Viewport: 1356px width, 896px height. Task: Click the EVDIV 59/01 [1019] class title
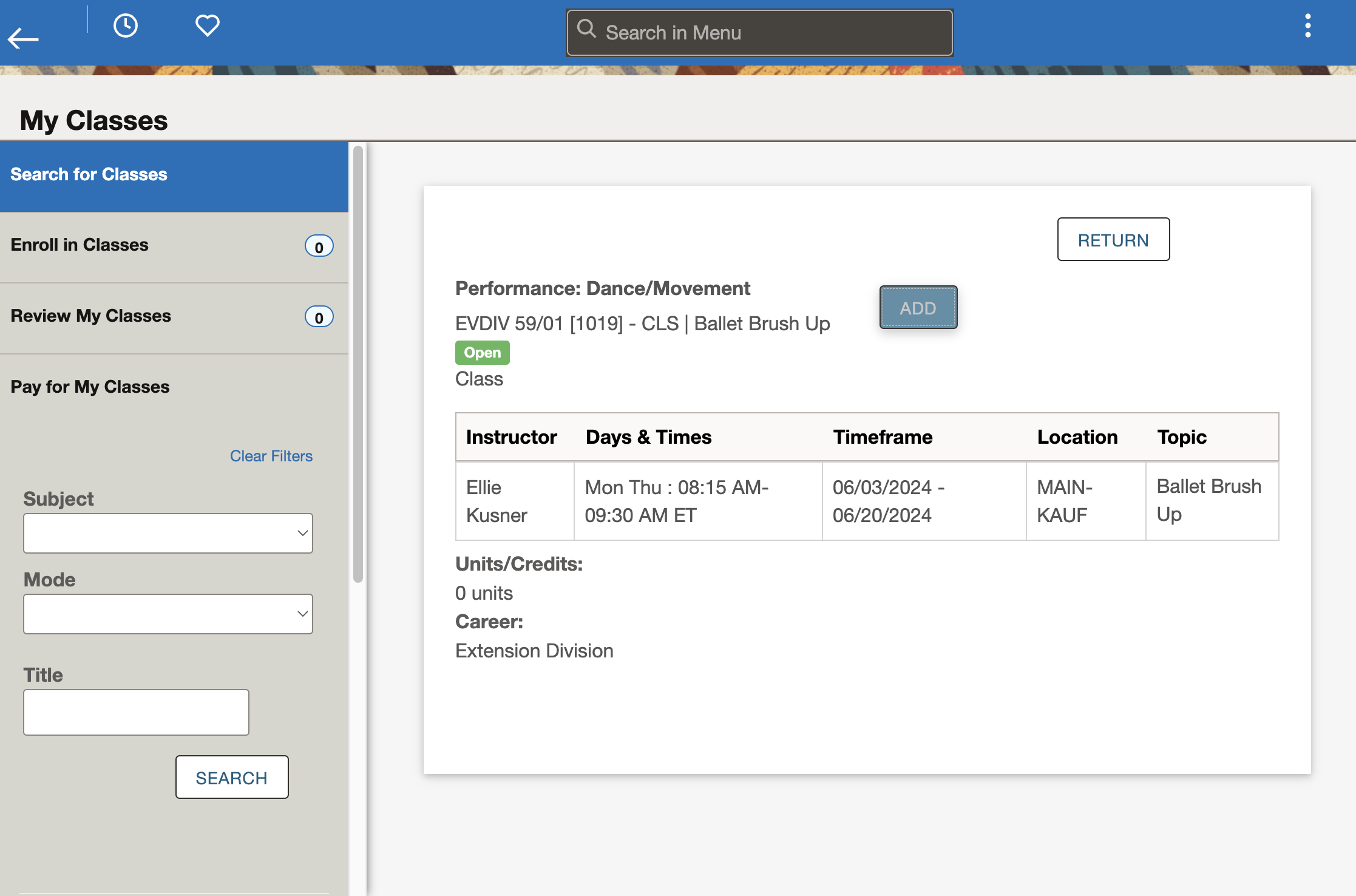643,324
